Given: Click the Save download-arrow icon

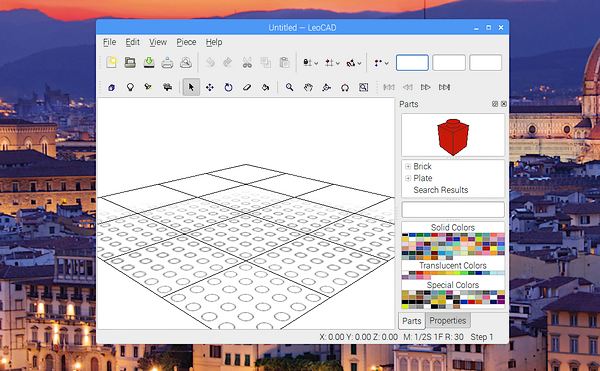Looking at the screenshot, I should [x=149, y=62].
